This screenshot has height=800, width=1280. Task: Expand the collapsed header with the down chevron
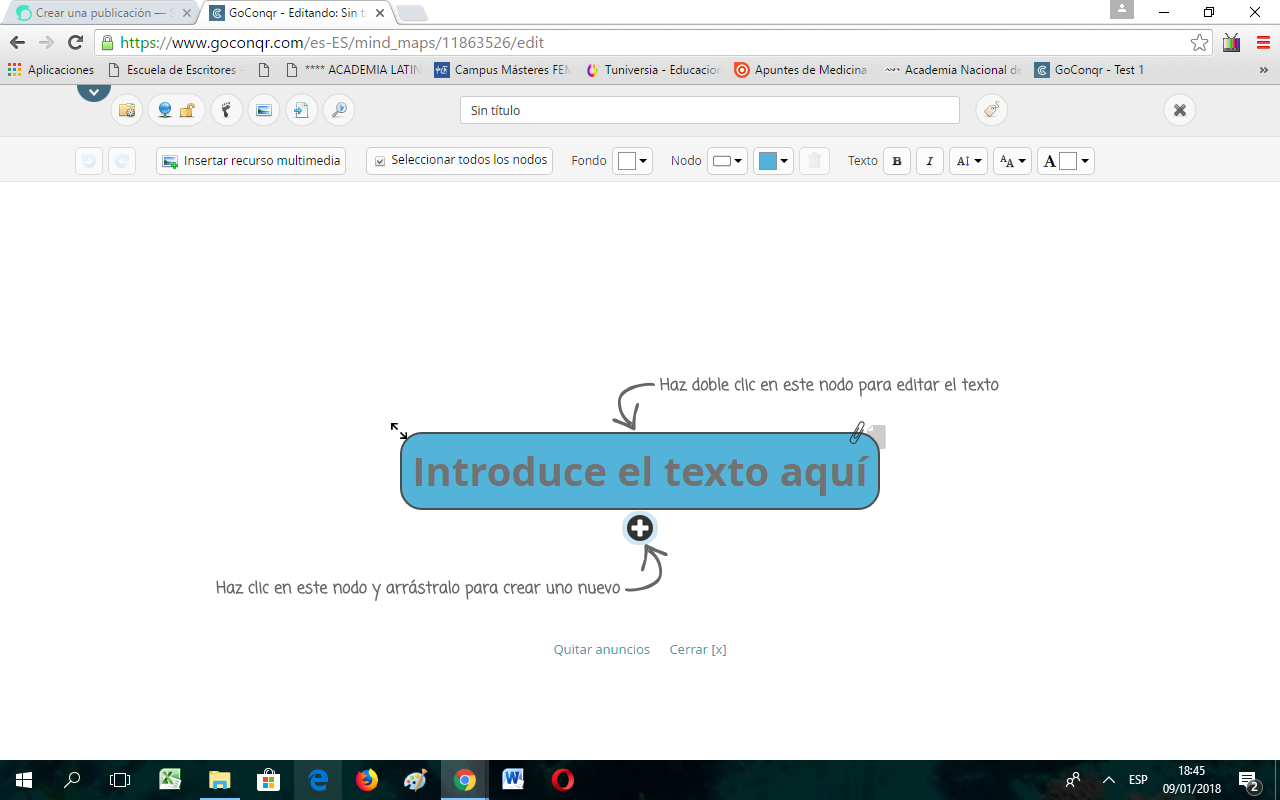point(94,92)
